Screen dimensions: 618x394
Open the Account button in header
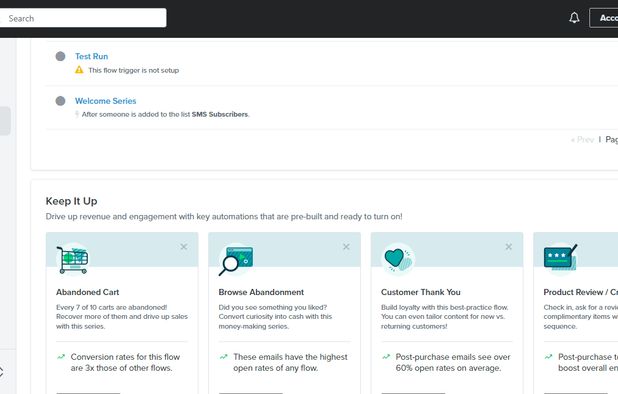coord(604,18)
